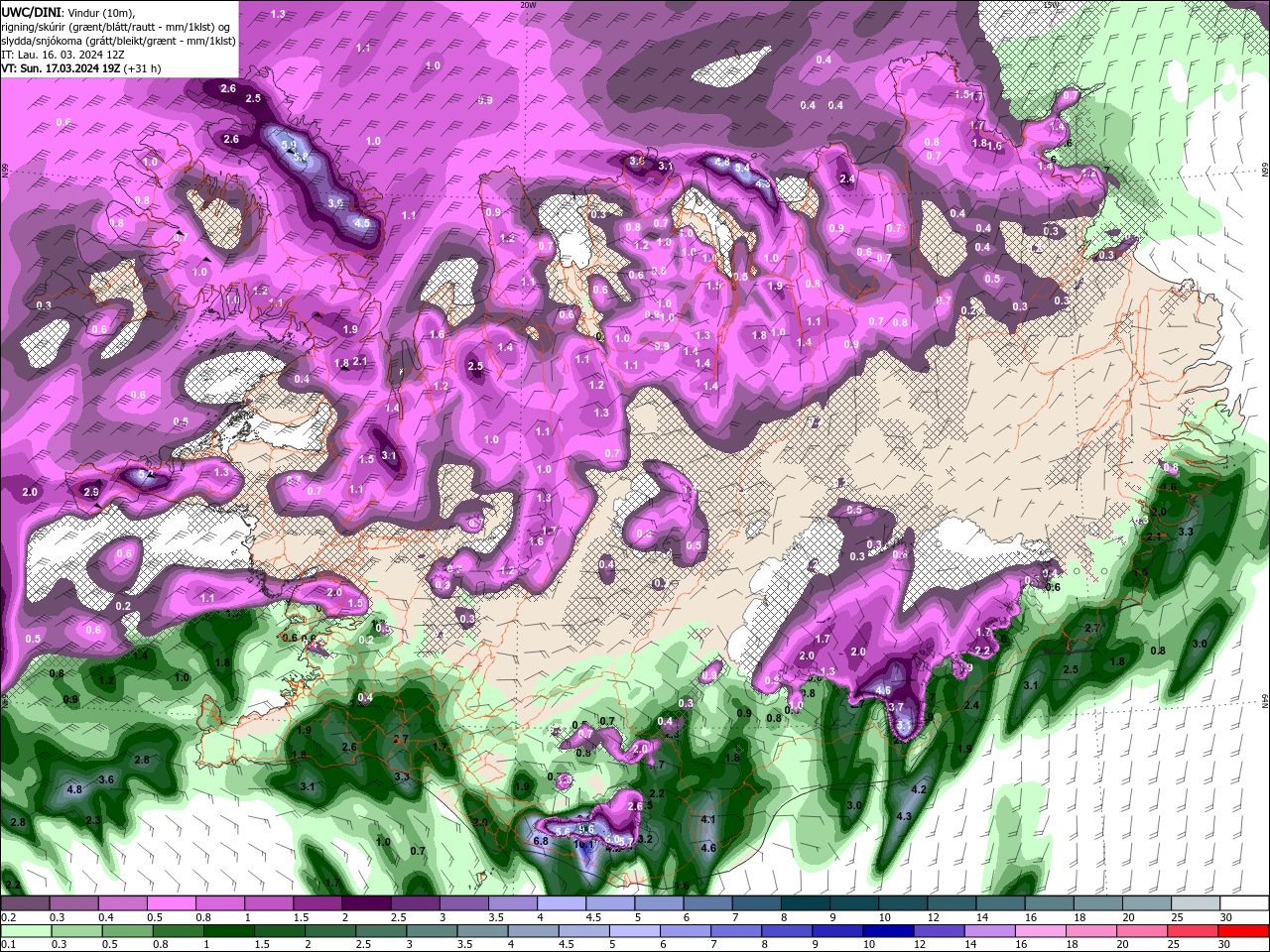Click the "0.2" label on the upper legend scale
Image resolution: width=1270 pixels, height=952 pixels.
point(10,917)
